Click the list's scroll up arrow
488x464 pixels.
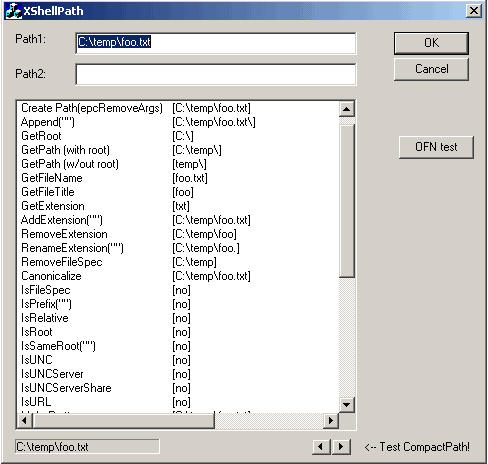click(346, 109)
